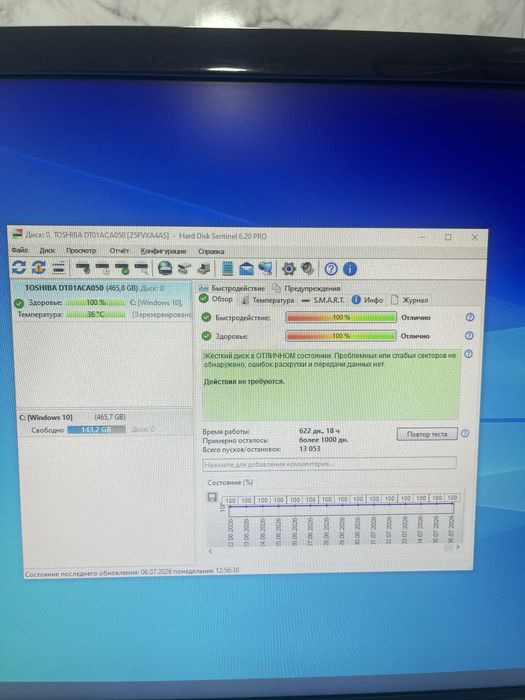Viewport: 525px width, 700px height.
Task: Click the refresh disk status icon
Action: pos(19,268)
